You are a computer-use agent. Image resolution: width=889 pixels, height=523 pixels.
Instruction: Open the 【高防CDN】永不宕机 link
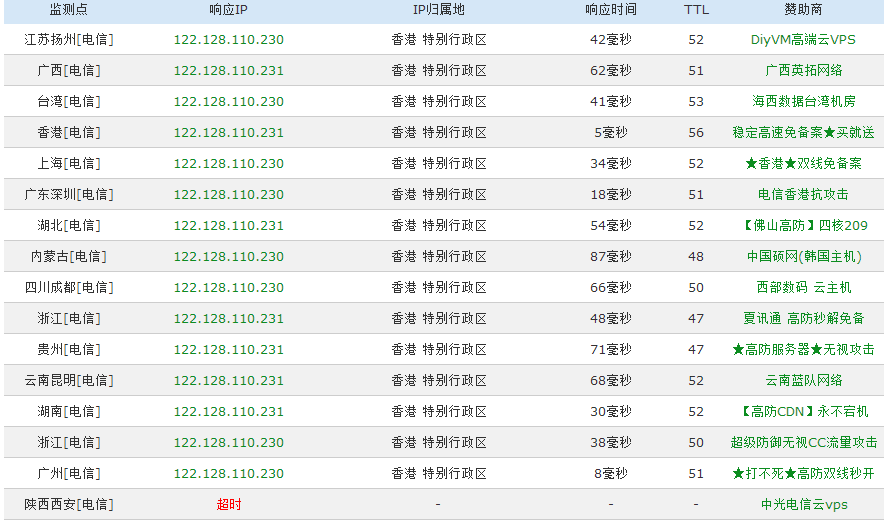point(803,412)
